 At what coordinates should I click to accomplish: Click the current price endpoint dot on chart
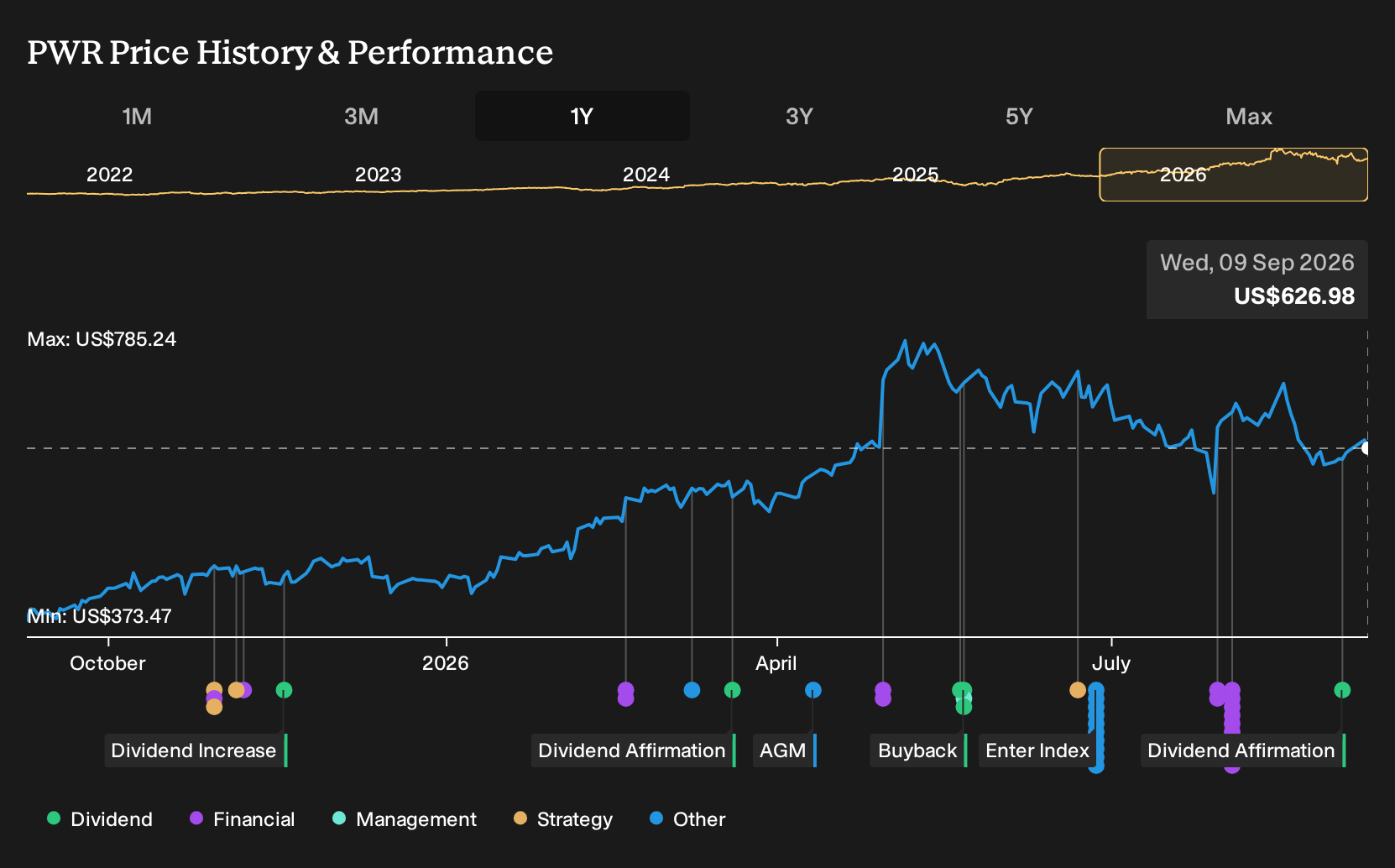[x=1366, y=447]
